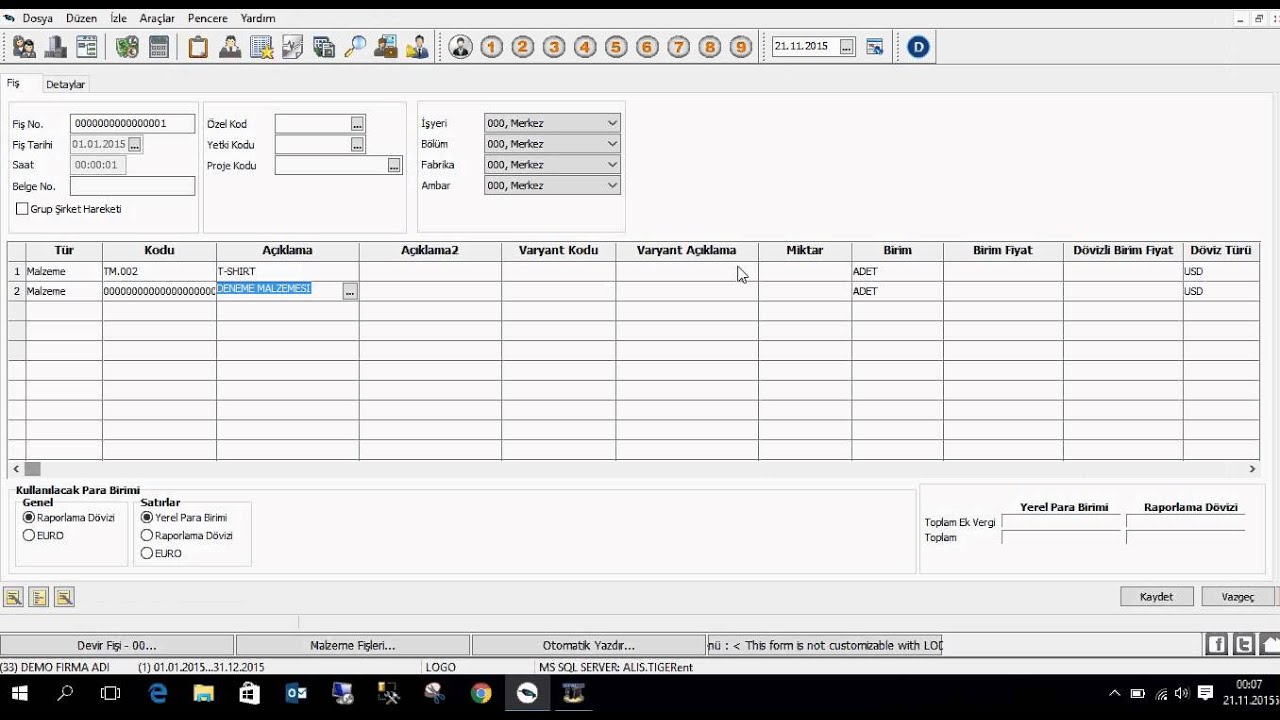Click the round user avatar toolbar icon
This screenshot has width=1280, height=720.
click(x=460, y=47)
